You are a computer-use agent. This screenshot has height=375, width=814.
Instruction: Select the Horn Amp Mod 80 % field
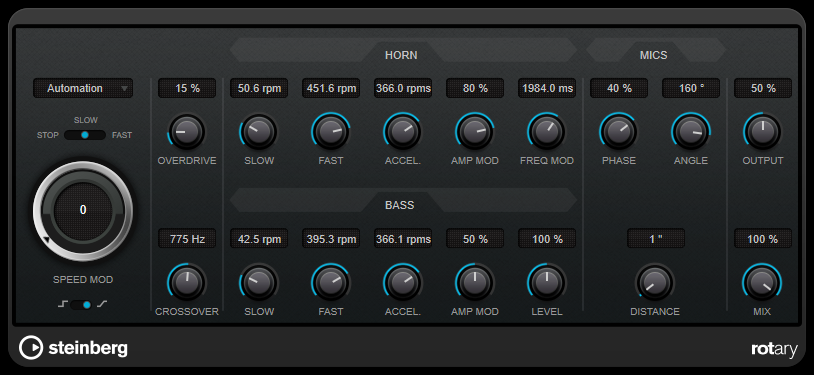475,88
